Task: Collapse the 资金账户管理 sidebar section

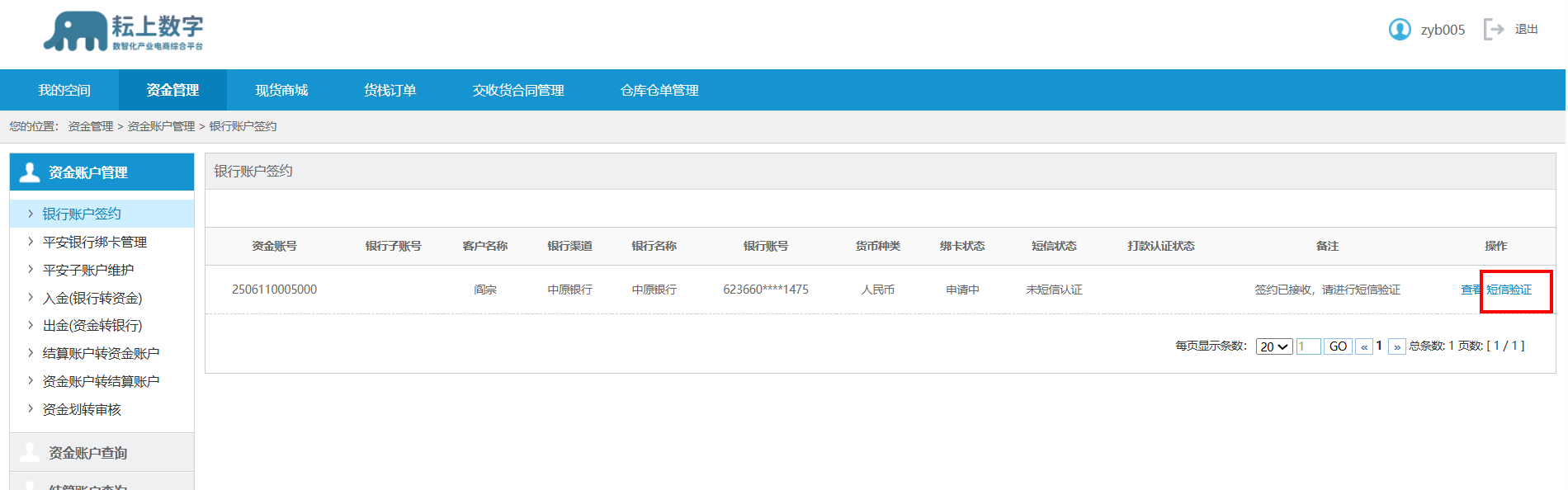Action: click(102, 172)
